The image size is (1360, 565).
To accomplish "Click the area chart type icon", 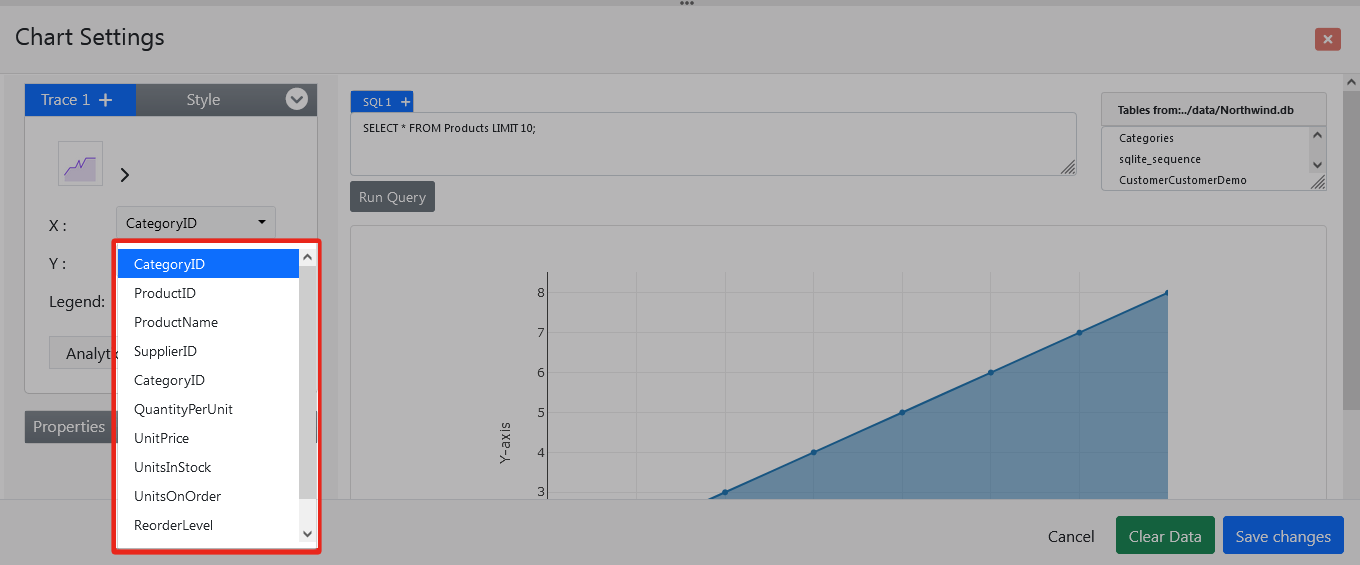I will tap(80, 164).
